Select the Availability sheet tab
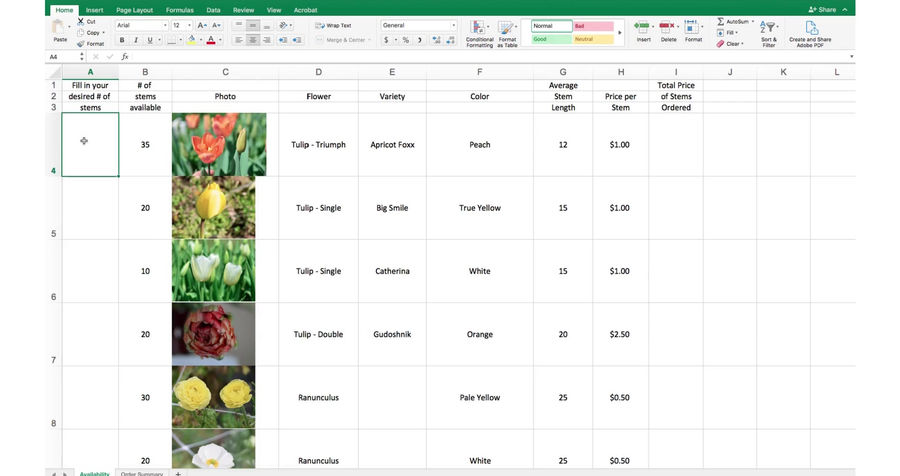 pyautogui.click(x=94, y=474)
